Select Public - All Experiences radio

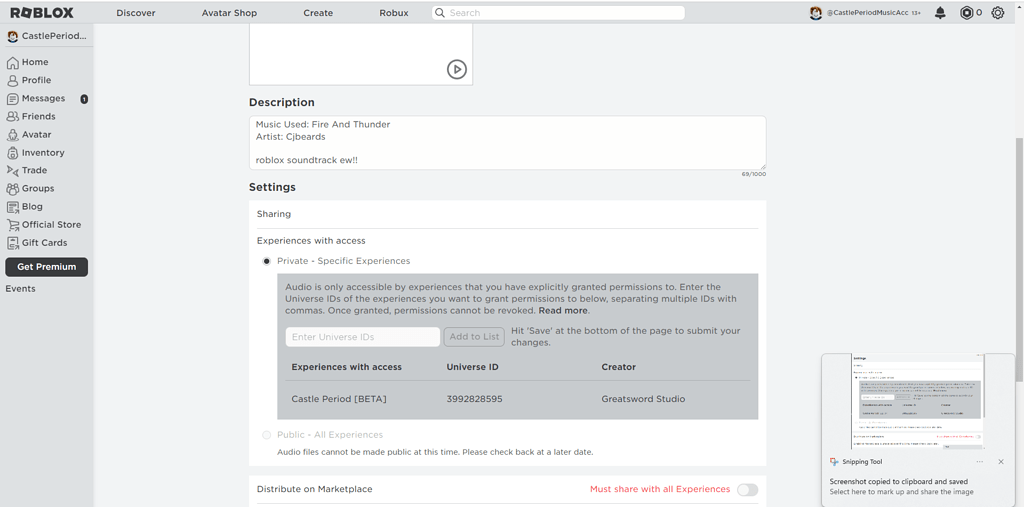pyautogui.click(x=266, y=435)
